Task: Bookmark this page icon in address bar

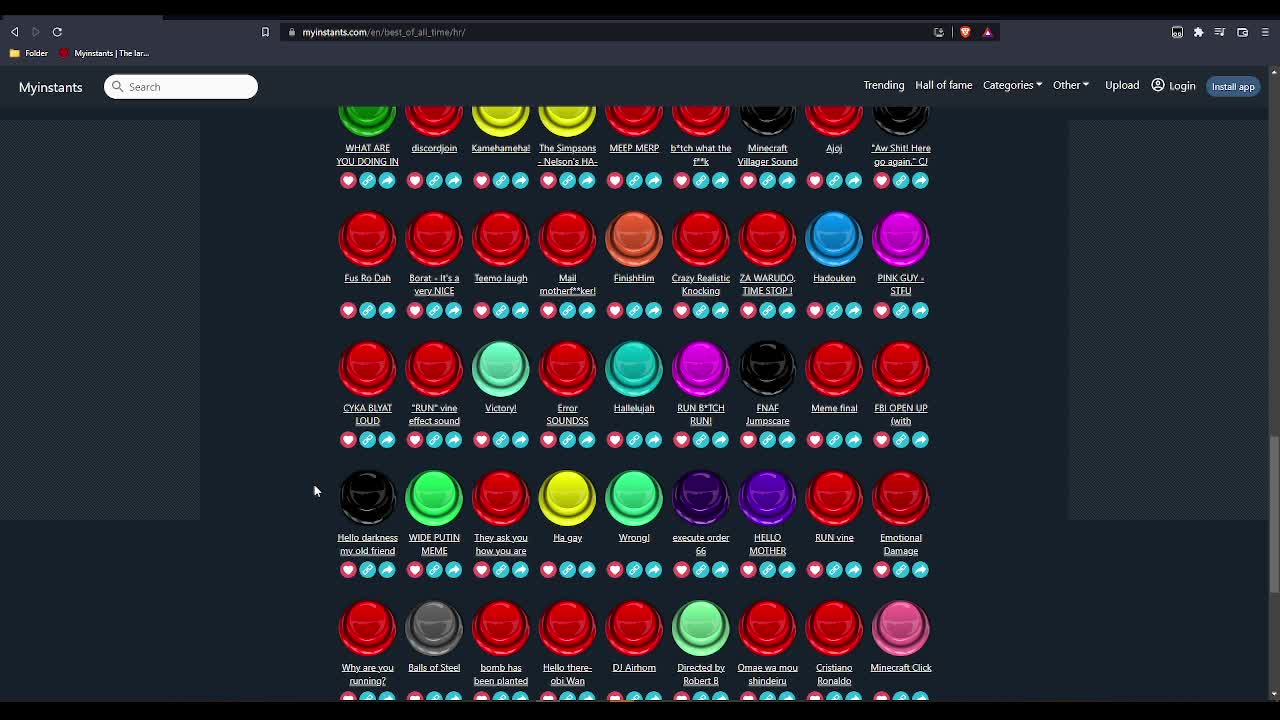Action: 265,32
